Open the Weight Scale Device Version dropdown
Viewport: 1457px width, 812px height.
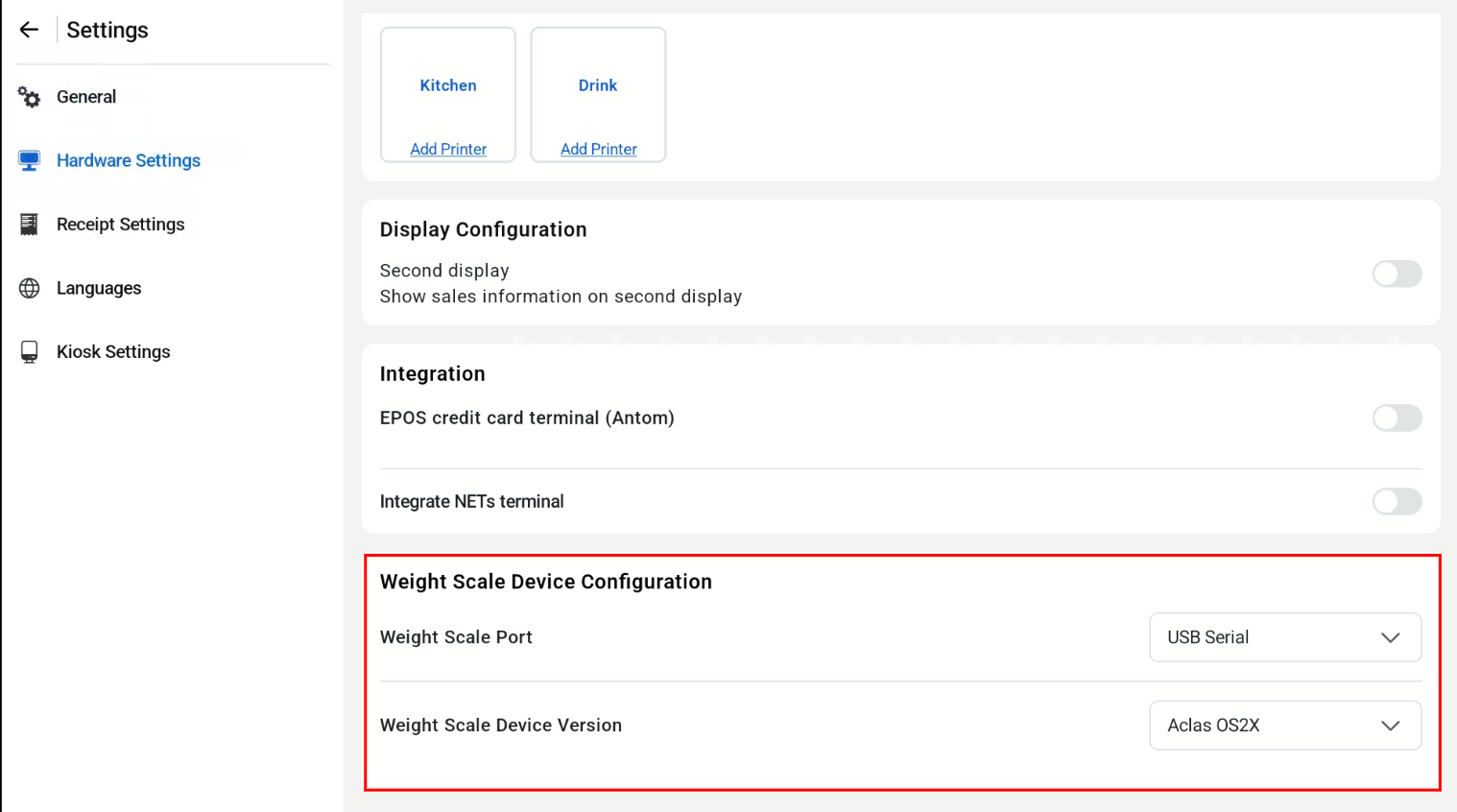coord(1285,726)
